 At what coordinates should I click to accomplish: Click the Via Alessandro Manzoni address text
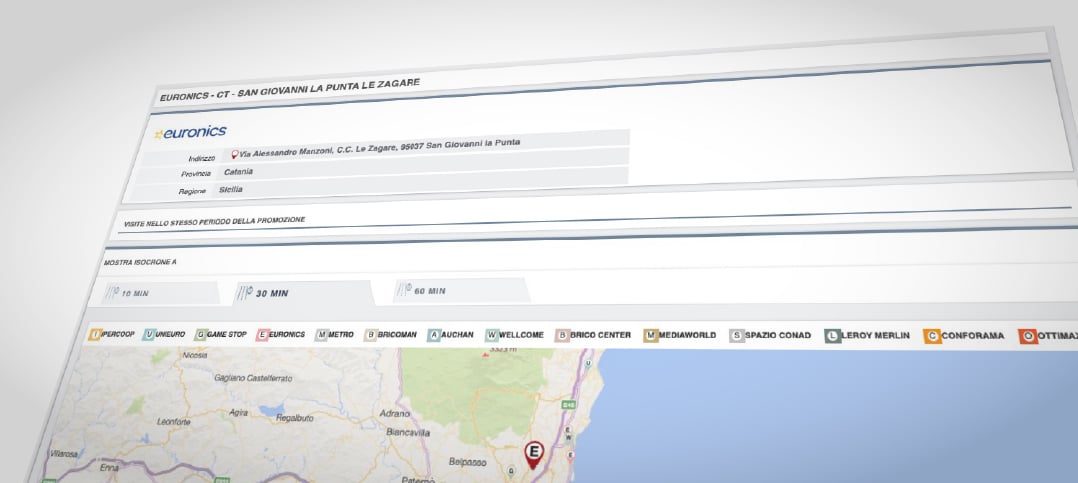(x=380, y=148)
